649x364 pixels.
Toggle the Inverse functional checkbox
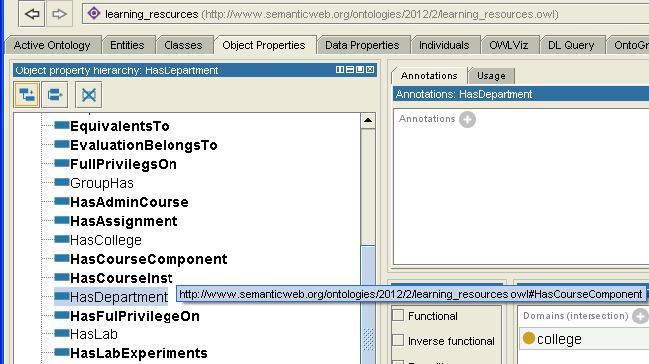398,340
